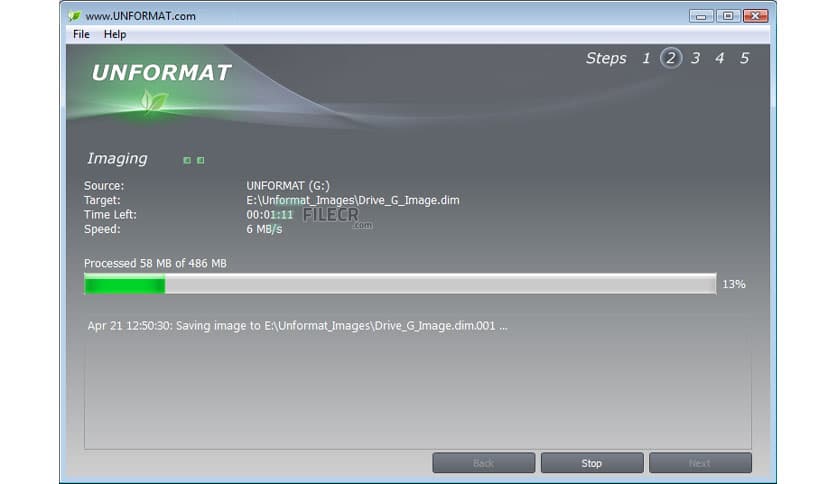Image resolution: width=836 pixels, height=484 pixels.
Task: Click the source value 'UNFORMAT (G:)'
Action: click(x=288, y=185)
